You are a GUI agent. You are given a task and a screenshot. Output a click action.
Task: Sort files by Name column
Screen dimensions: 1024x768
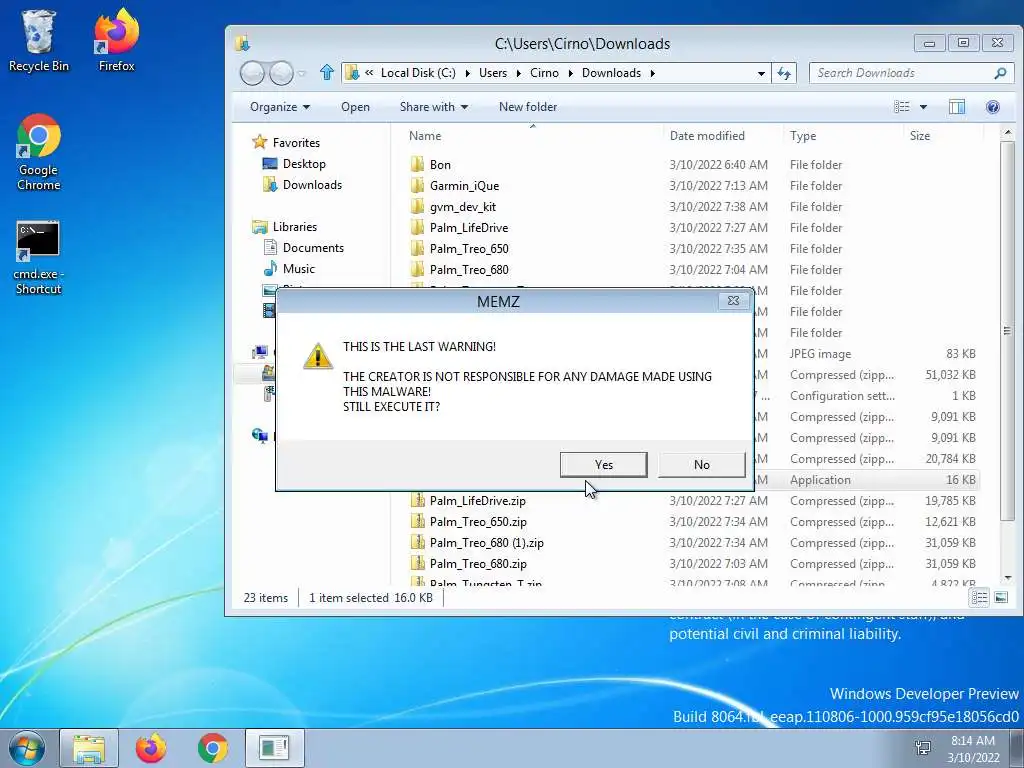tap(424, 136)
